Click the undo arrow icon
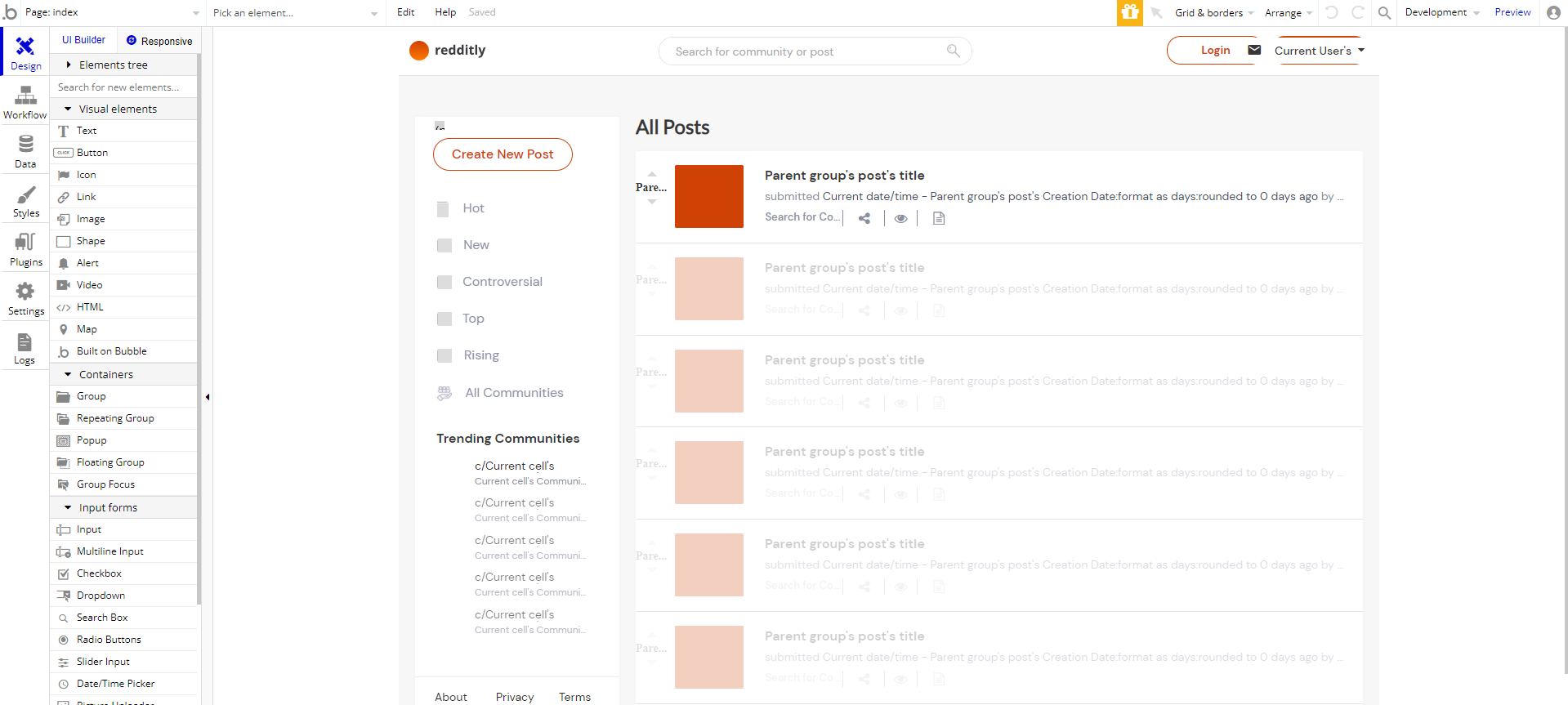This screenshot has width=1568, height=705. tap(1332, 12)
